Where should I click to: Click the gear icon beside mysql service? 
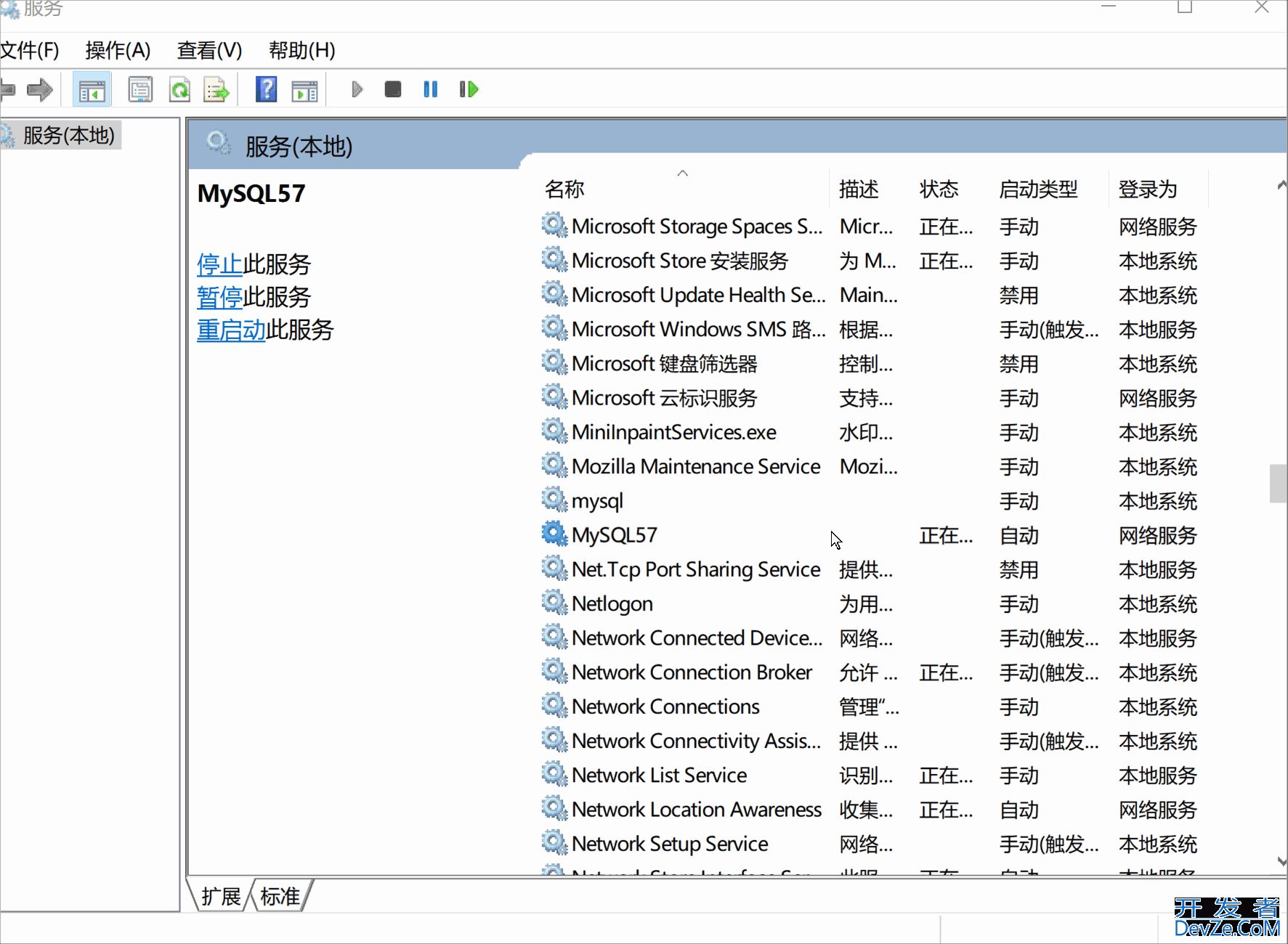click(554, 500)
